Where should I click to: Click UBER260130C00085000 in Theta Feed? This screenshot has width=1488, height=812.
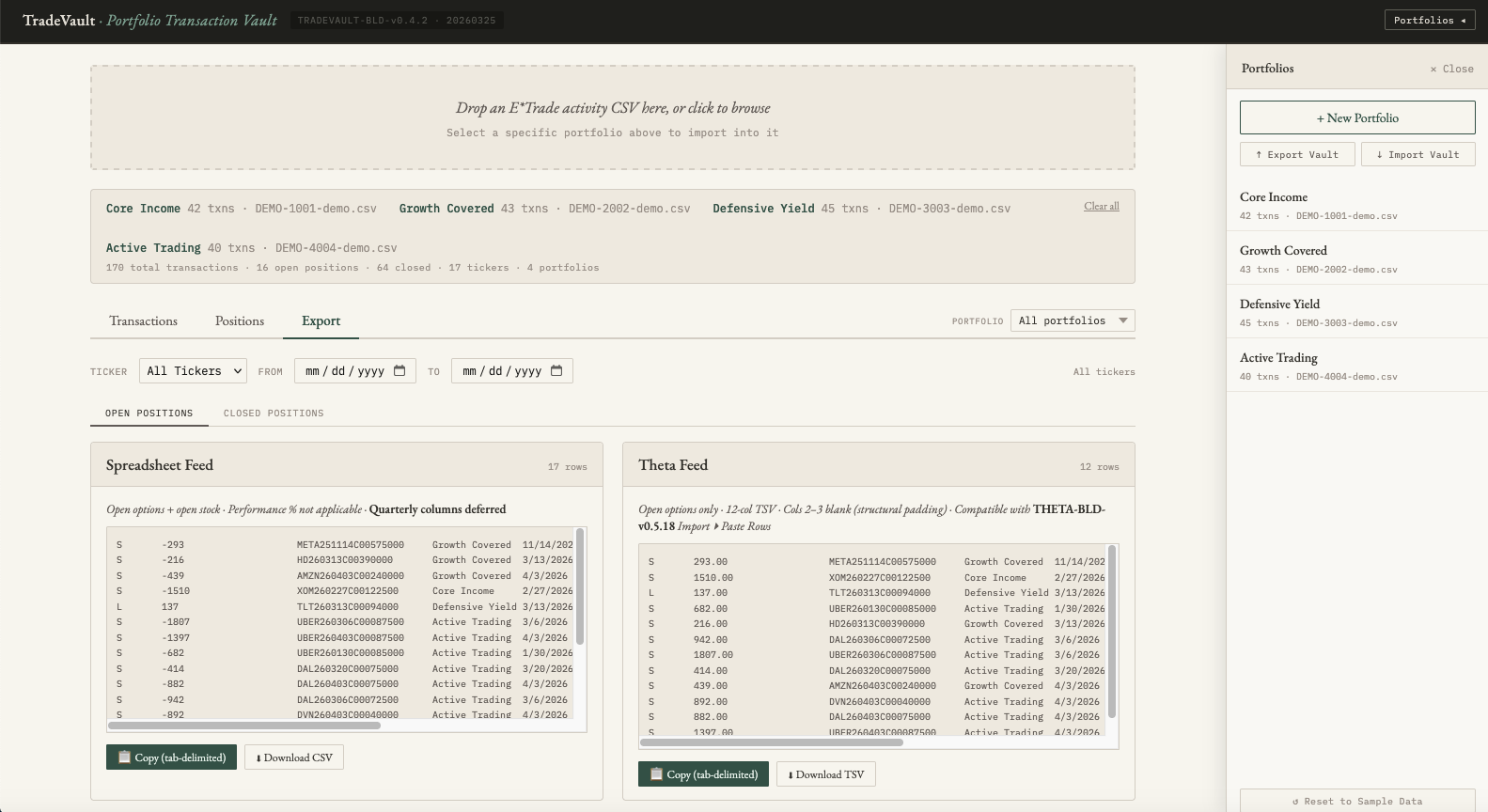coord(883,608)
